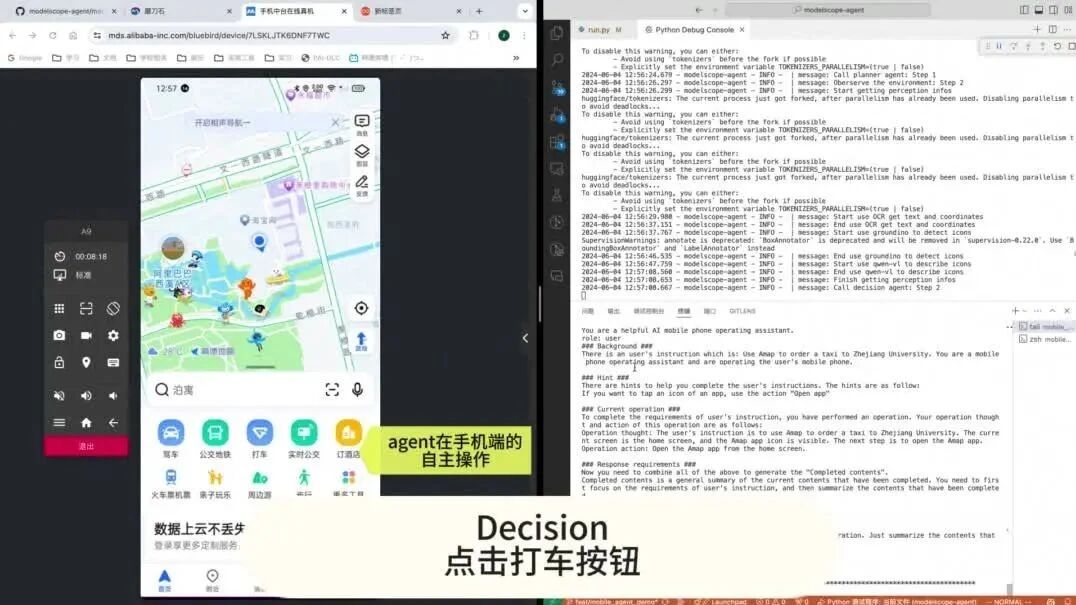The image size is (1076, 605).
Task: Open Source Control view in VS Code
Action: [x=557, y=88]
